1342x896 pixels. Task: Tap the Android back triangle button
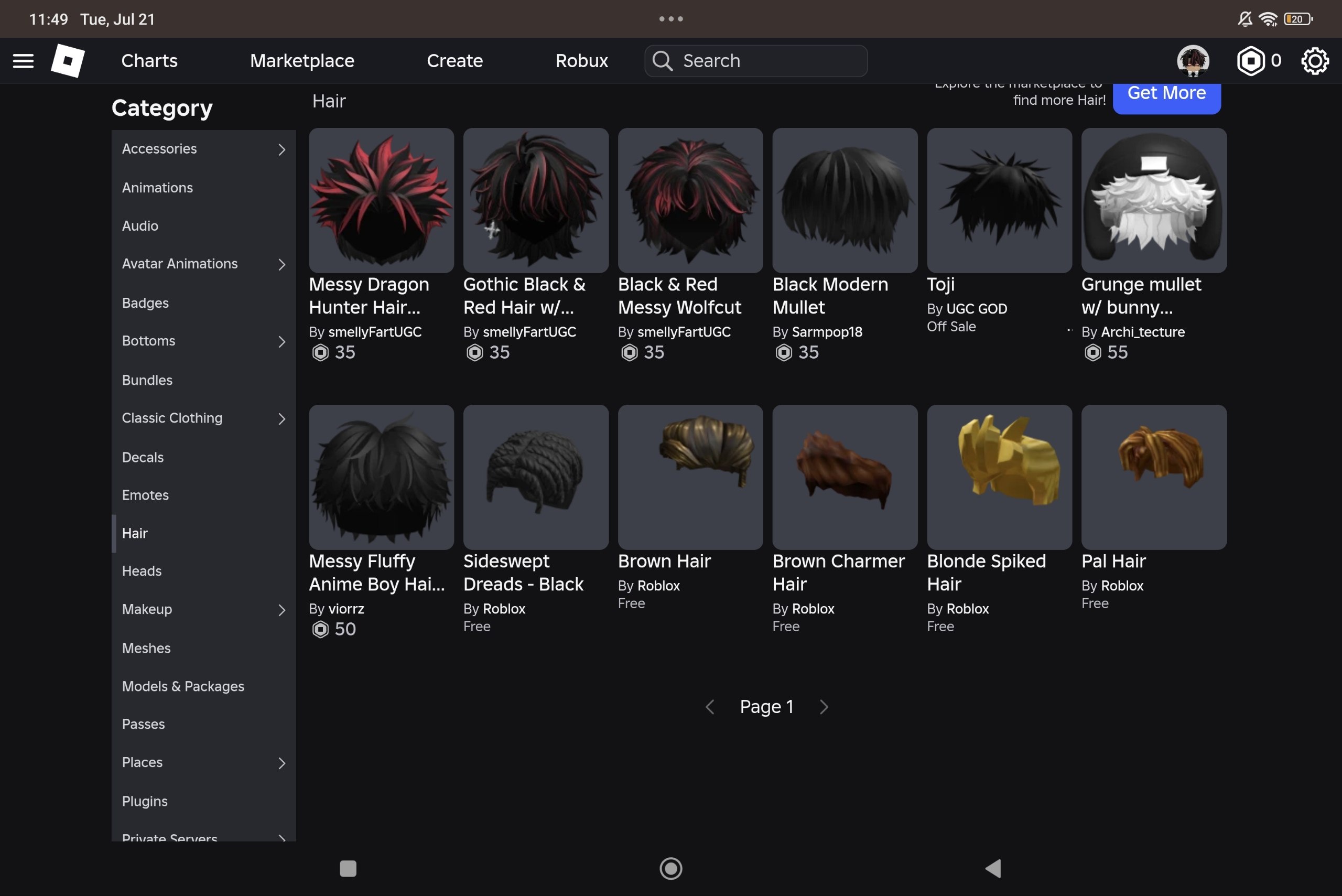(x=993, y=869)
